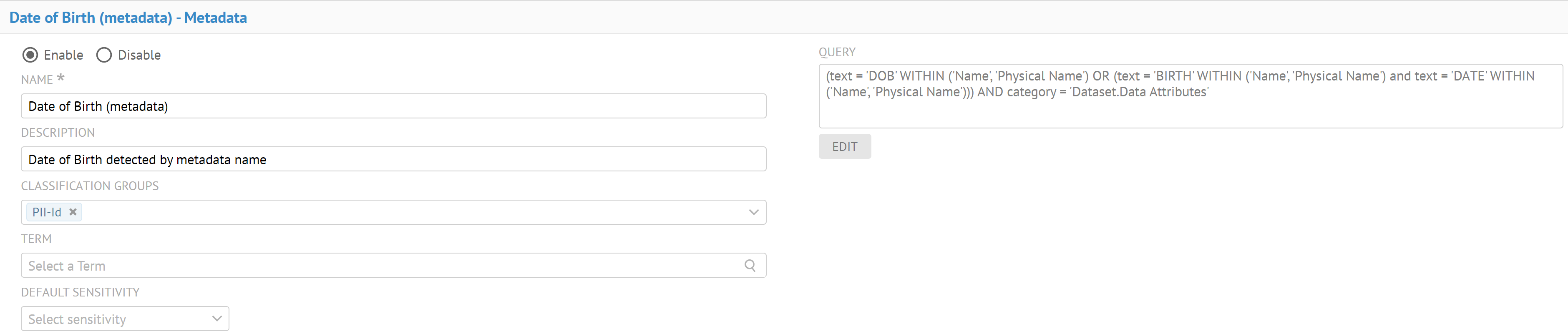This screenshot has width=1568, height=334.
Task: Click the Classification Groups chevron arrow
Action: coord(754,212)
